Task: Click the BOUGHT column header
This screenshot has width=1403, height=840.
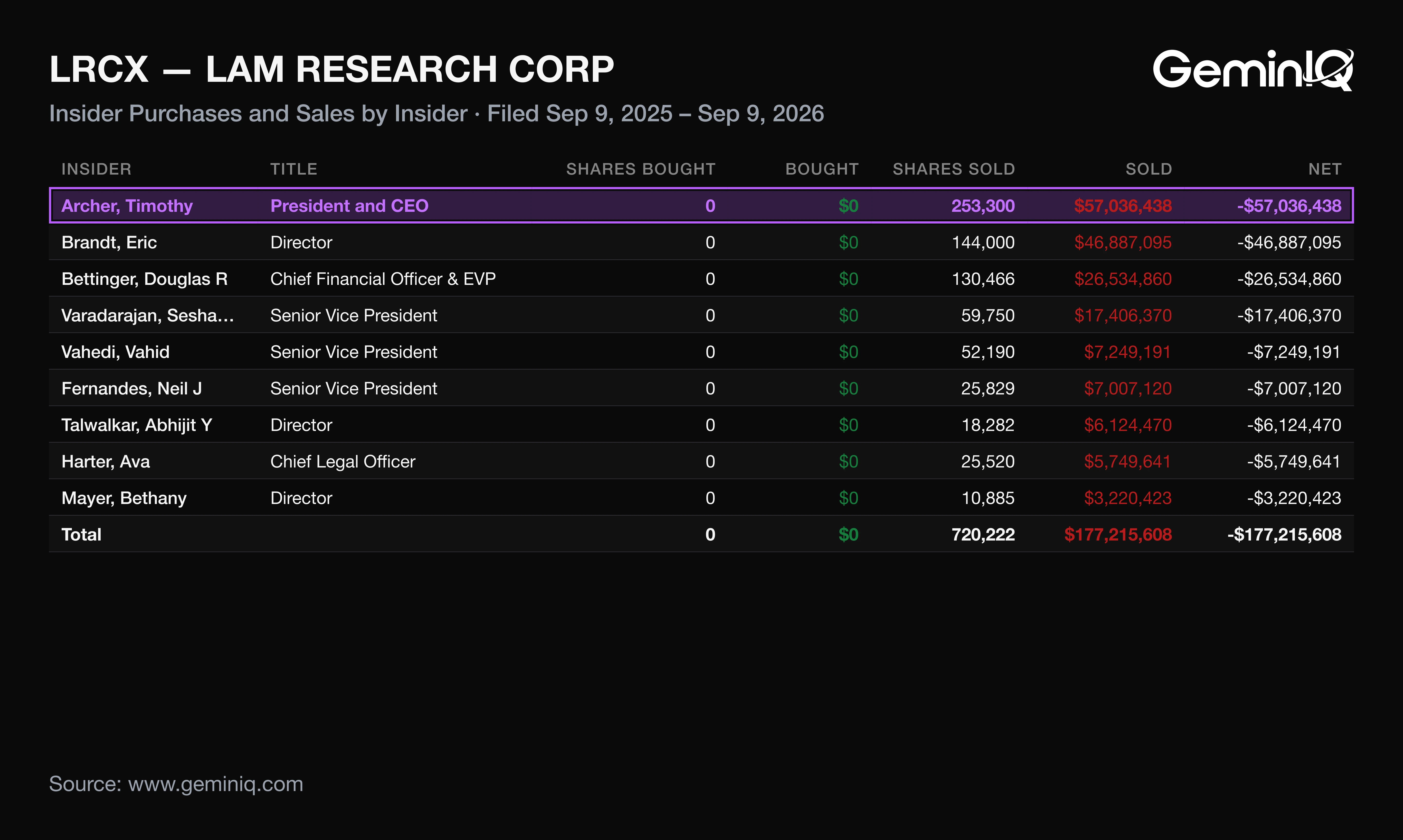Action: point(822,169)
